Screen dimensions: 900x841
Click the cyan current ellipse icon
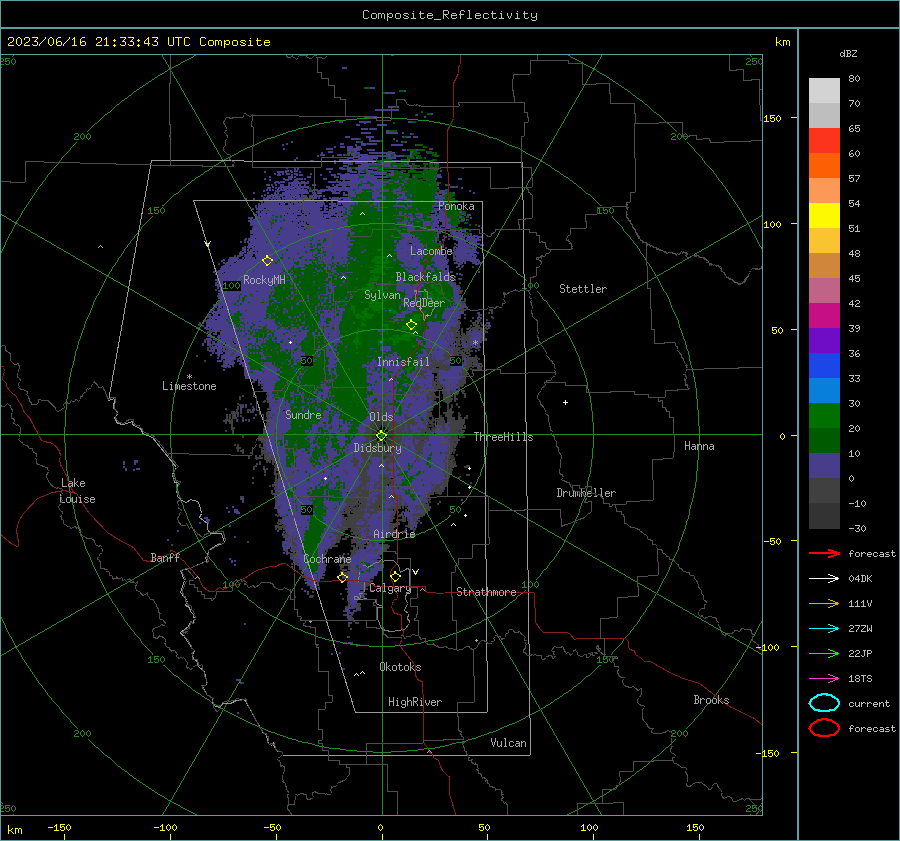pos(824,703)
